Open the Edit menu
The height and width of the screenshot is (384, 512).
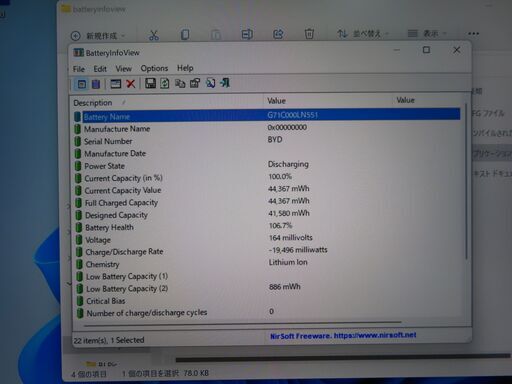coord(100,69)
